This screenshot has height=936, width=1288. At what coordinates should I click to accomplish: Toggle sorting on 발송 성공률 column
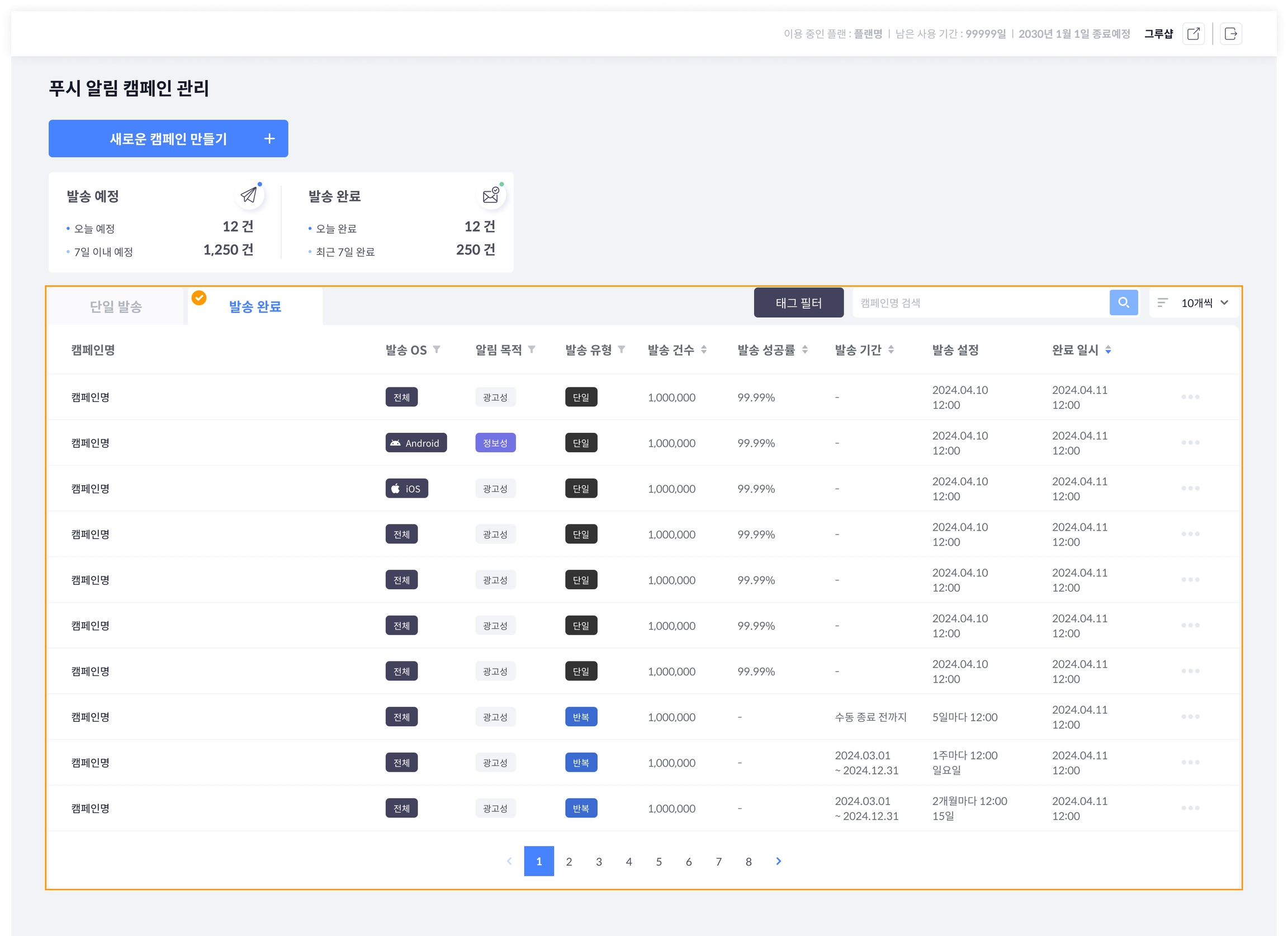click(804, 349)
